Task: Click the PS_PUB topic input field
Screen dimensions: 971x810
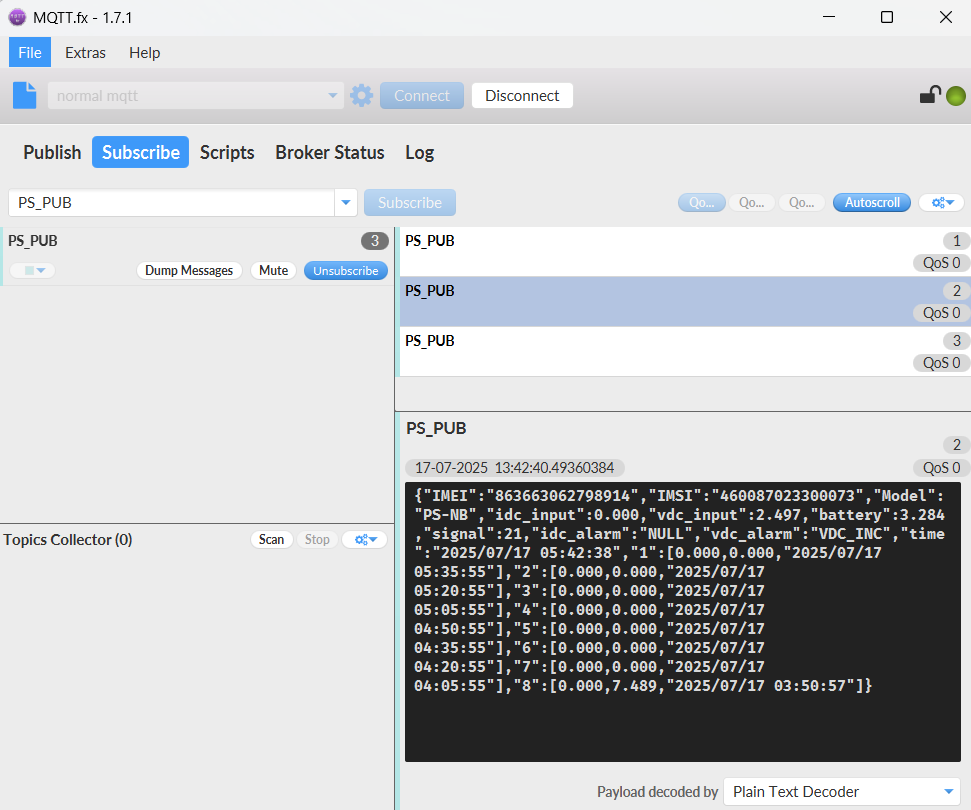Action: [x=172, y=202]
